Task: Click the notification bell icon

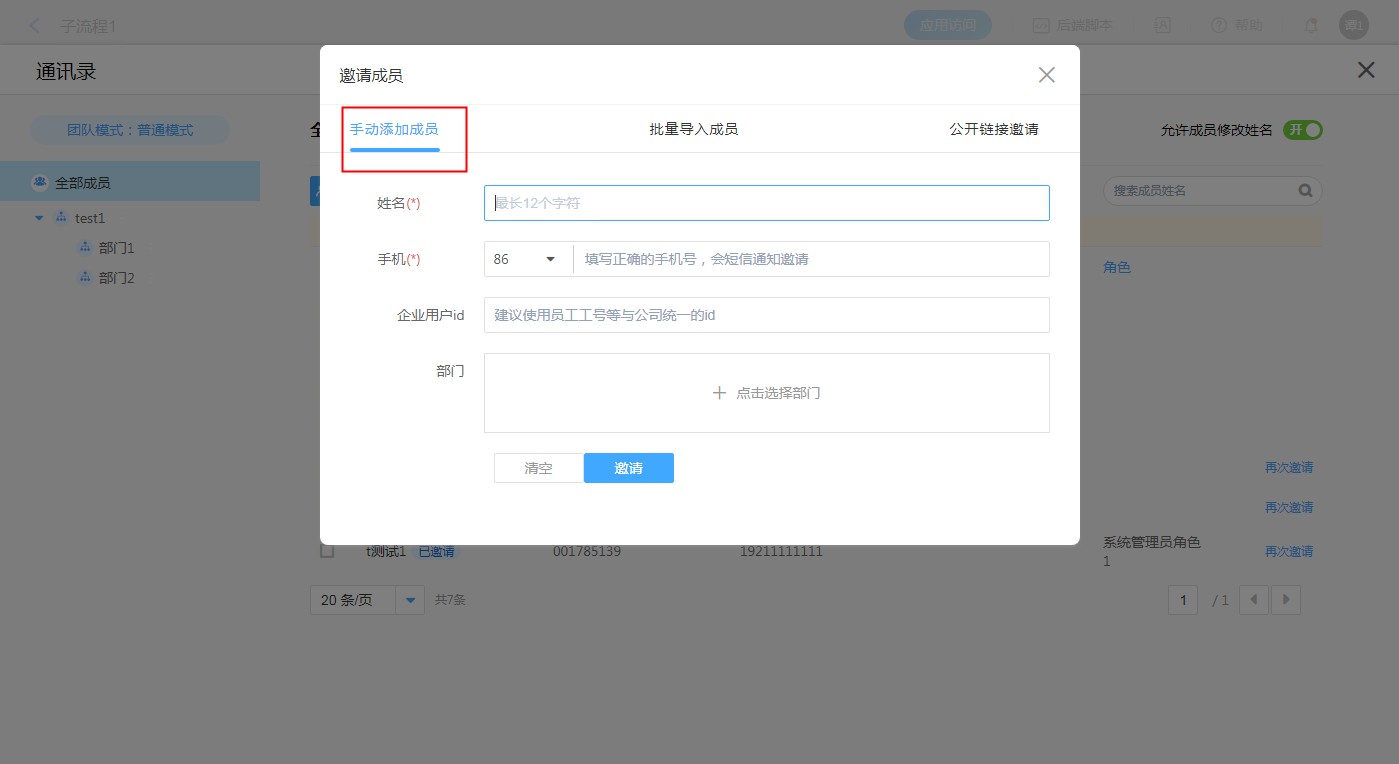Action: [1310, 26]
